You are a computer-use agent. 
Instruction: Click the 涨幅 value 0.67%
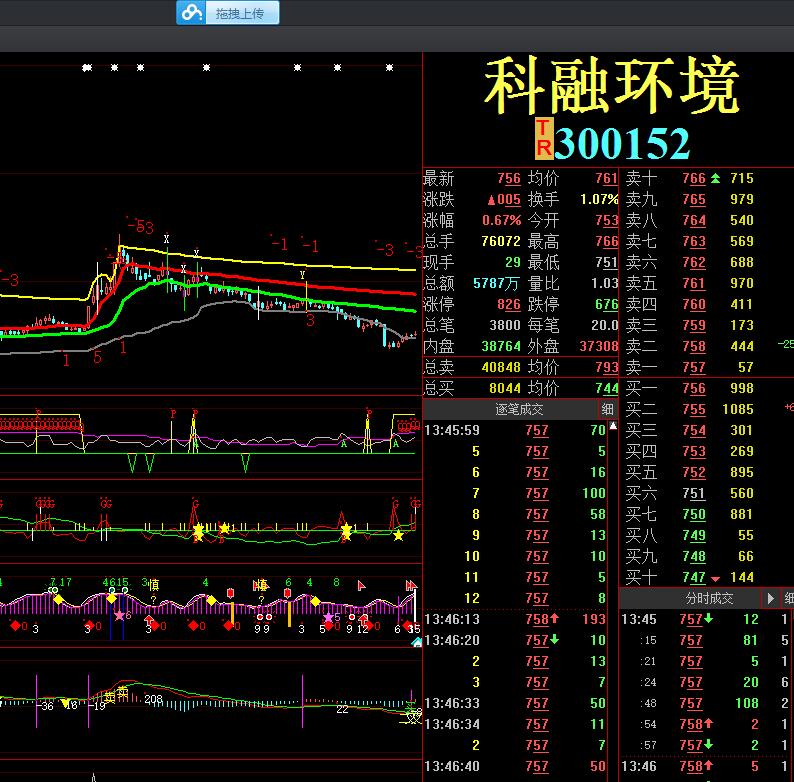[x=501, y=220]
